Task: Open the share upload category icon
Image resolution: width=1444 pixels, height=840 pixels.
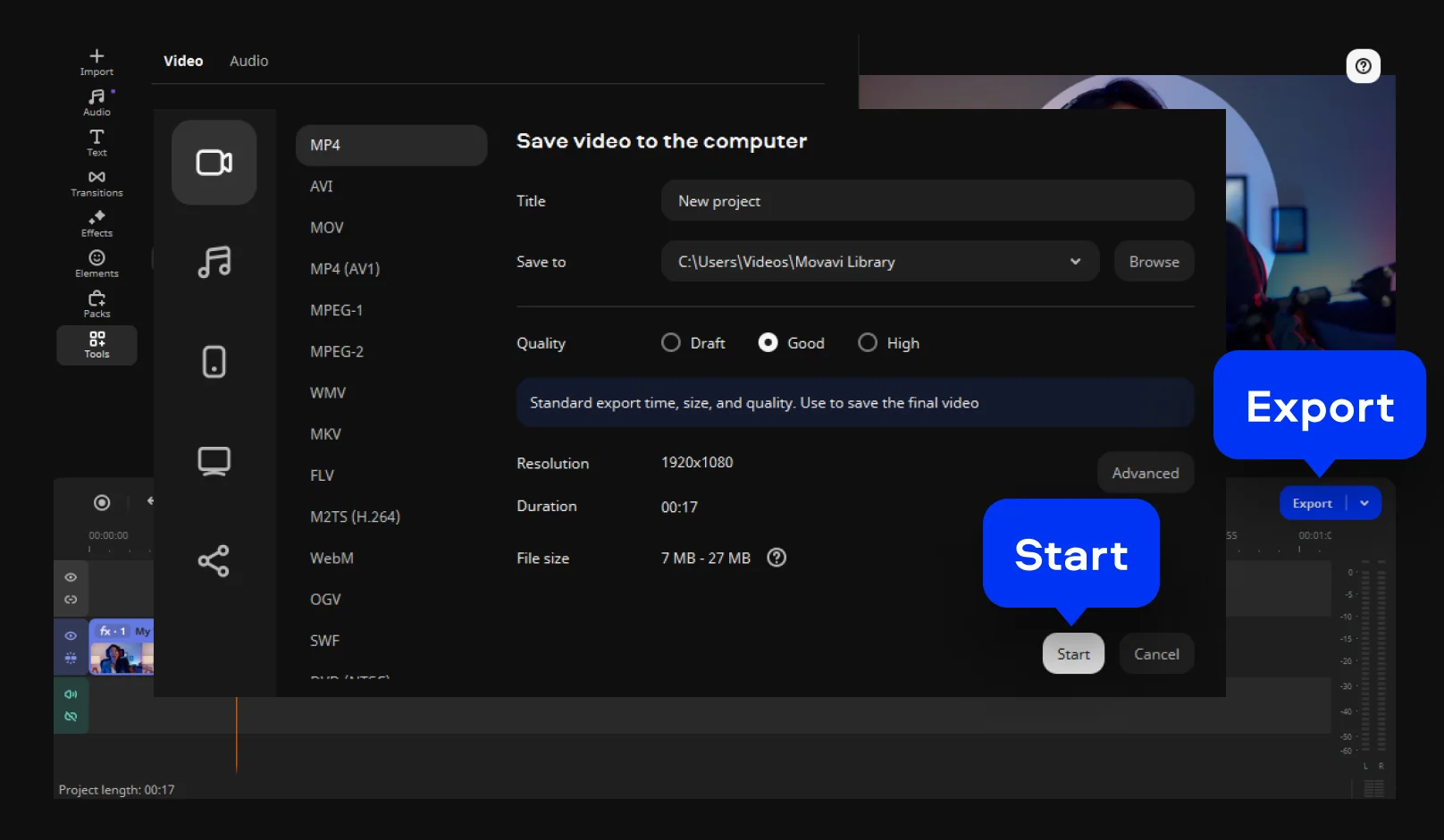Action: click(x=214, y=561)
